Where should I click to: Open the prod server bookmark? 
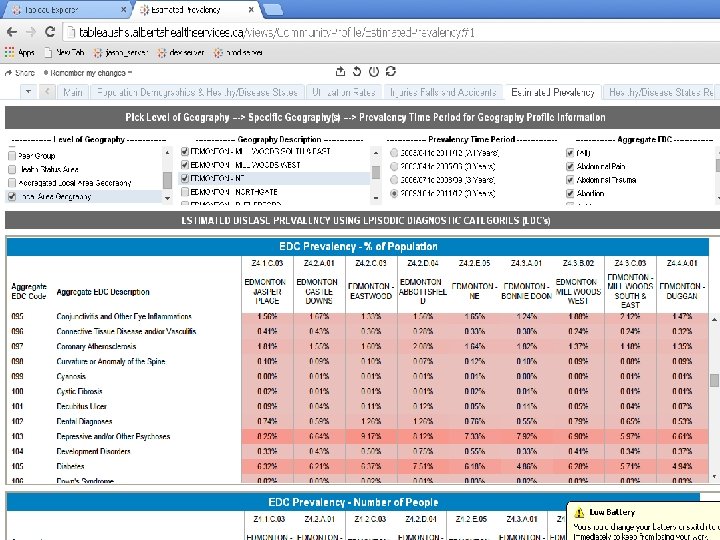pos(238,53)
